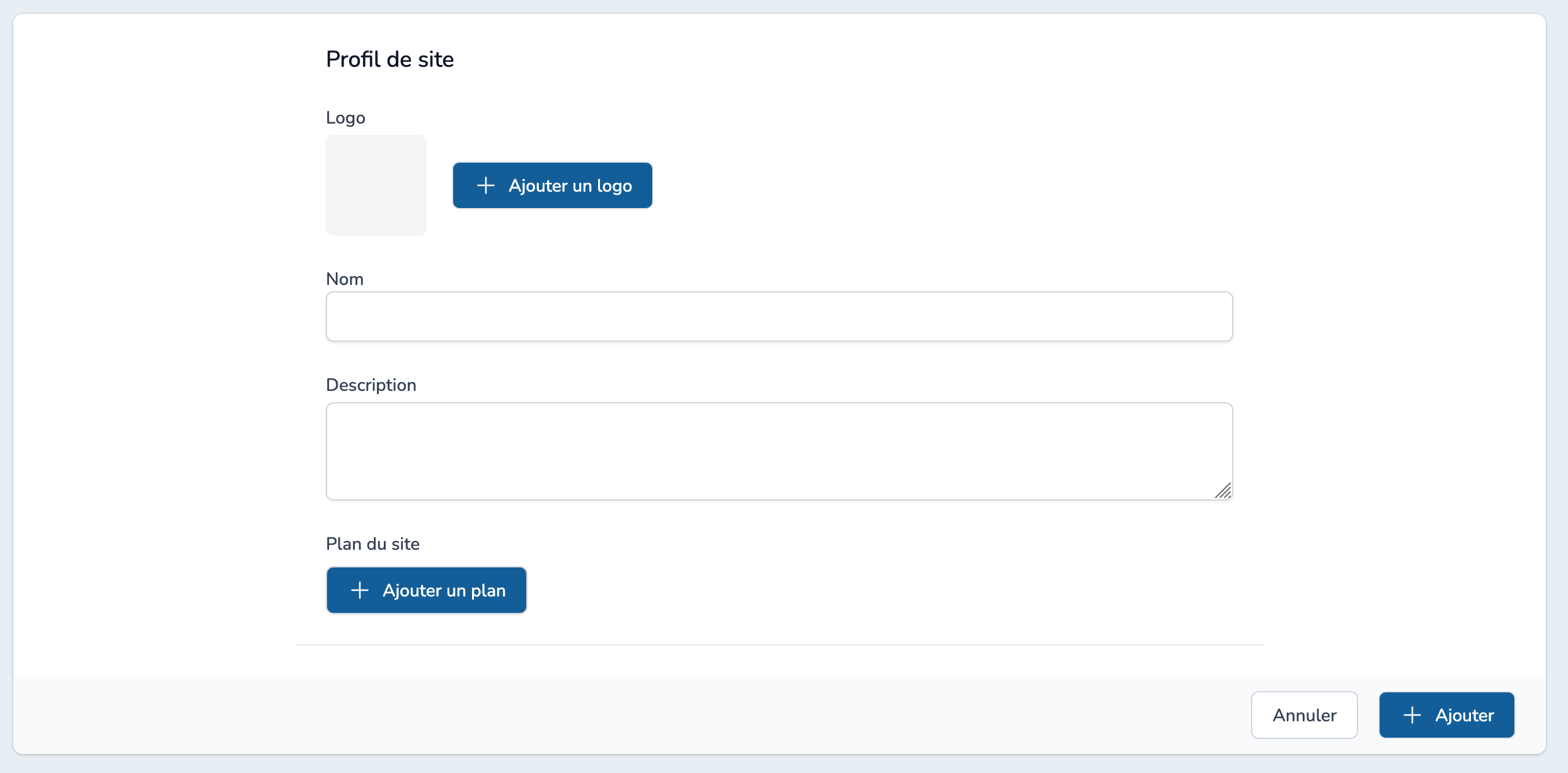Viewport: 1568px width, 773px height.
Task: Click the Nom field label
Action: click(x=345, y=279)
